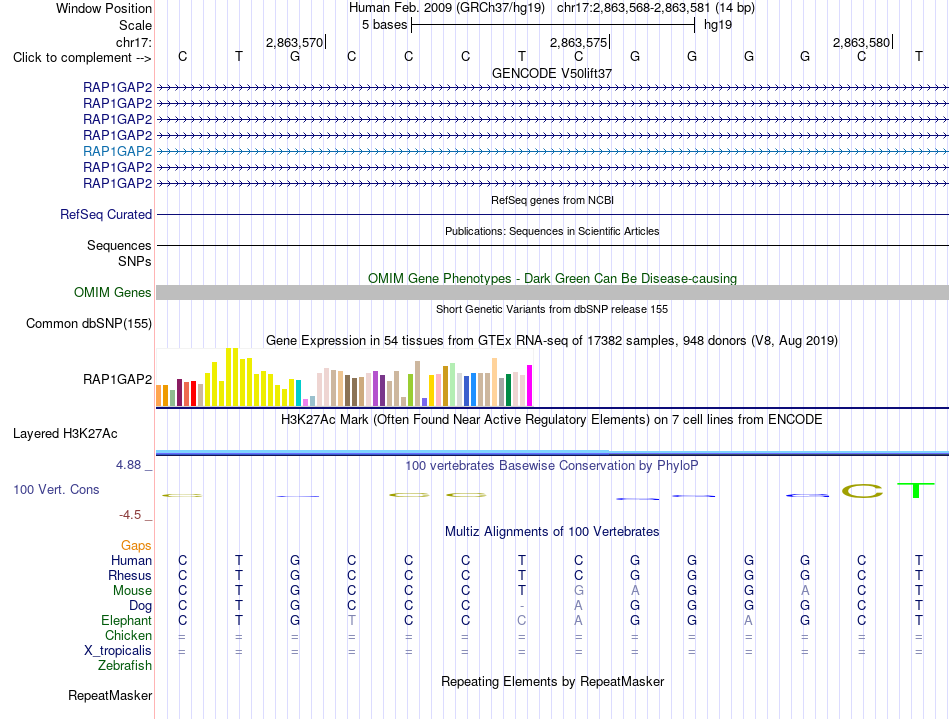Open the Layered H3K27Ac track label

click(65, 434)
